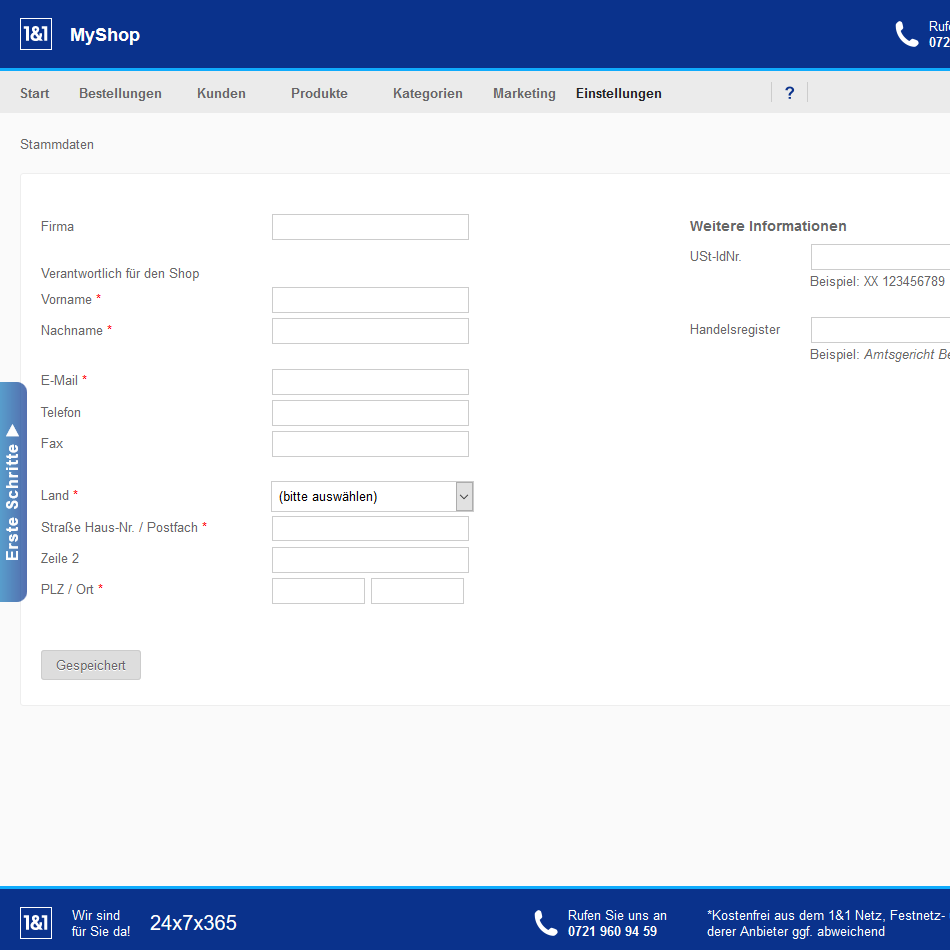Focus the Handelsregister text field
The image size is (950, 950).
tap(880, 330)
